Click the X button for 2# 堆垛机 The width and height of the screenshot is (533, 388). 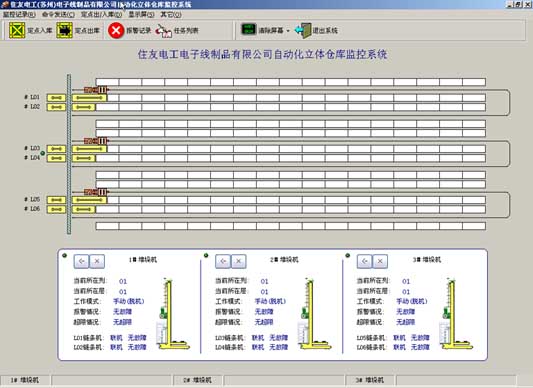(x=239, y=261)
